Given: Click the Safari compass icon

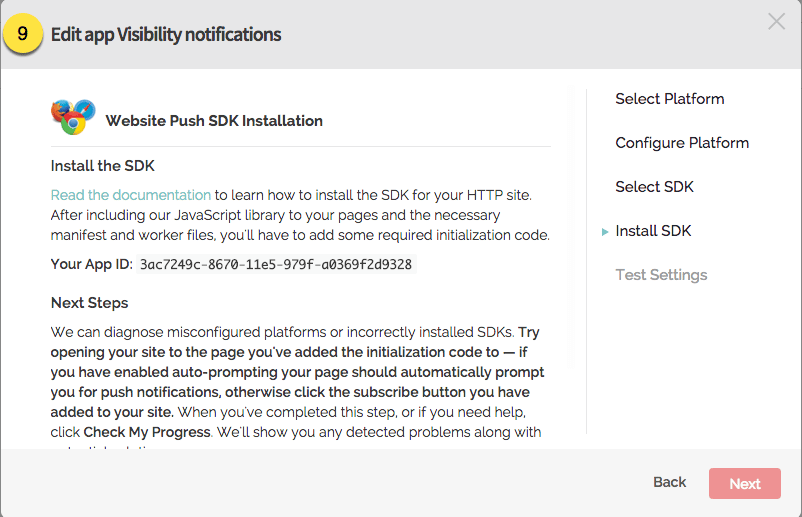Looking at the screenshot, I should (x=84, y=109).
